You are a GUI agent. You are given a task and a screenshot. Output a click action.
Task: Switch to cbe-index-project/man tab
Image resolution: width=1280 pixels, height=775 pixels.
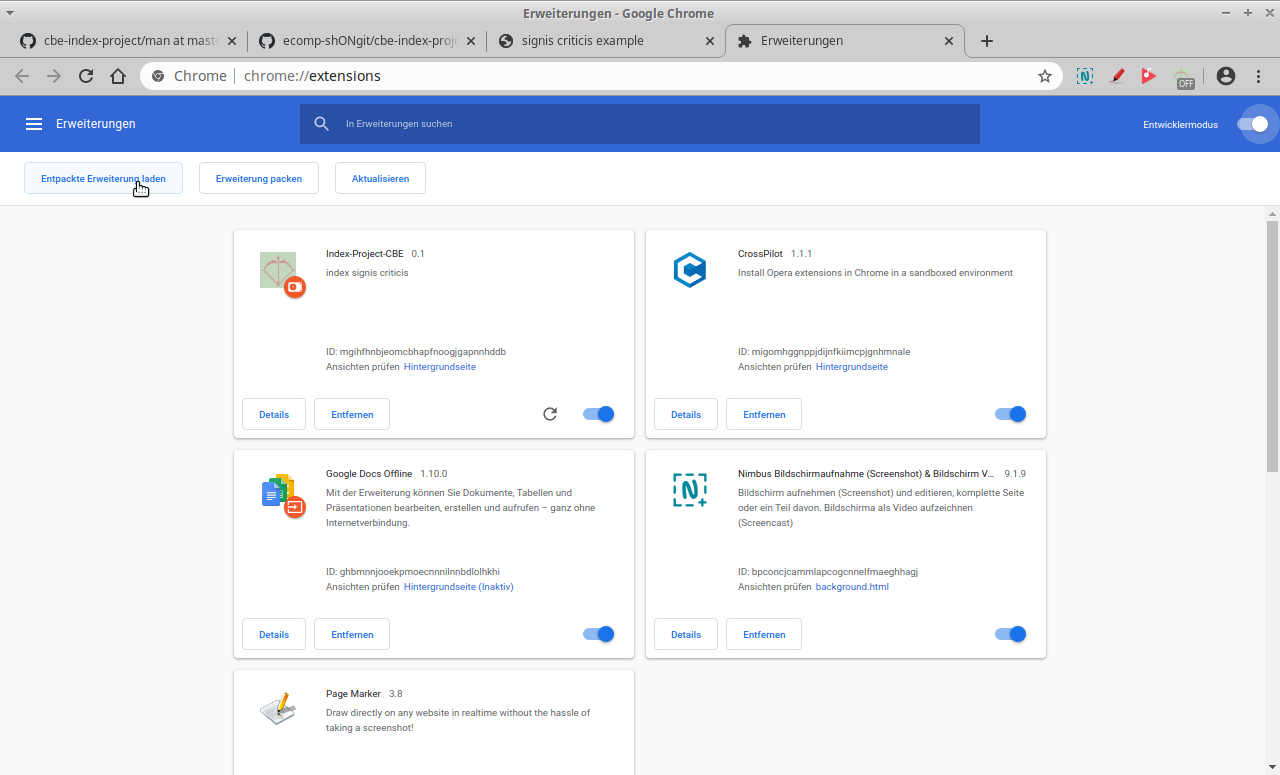click(x=127, y=41)
